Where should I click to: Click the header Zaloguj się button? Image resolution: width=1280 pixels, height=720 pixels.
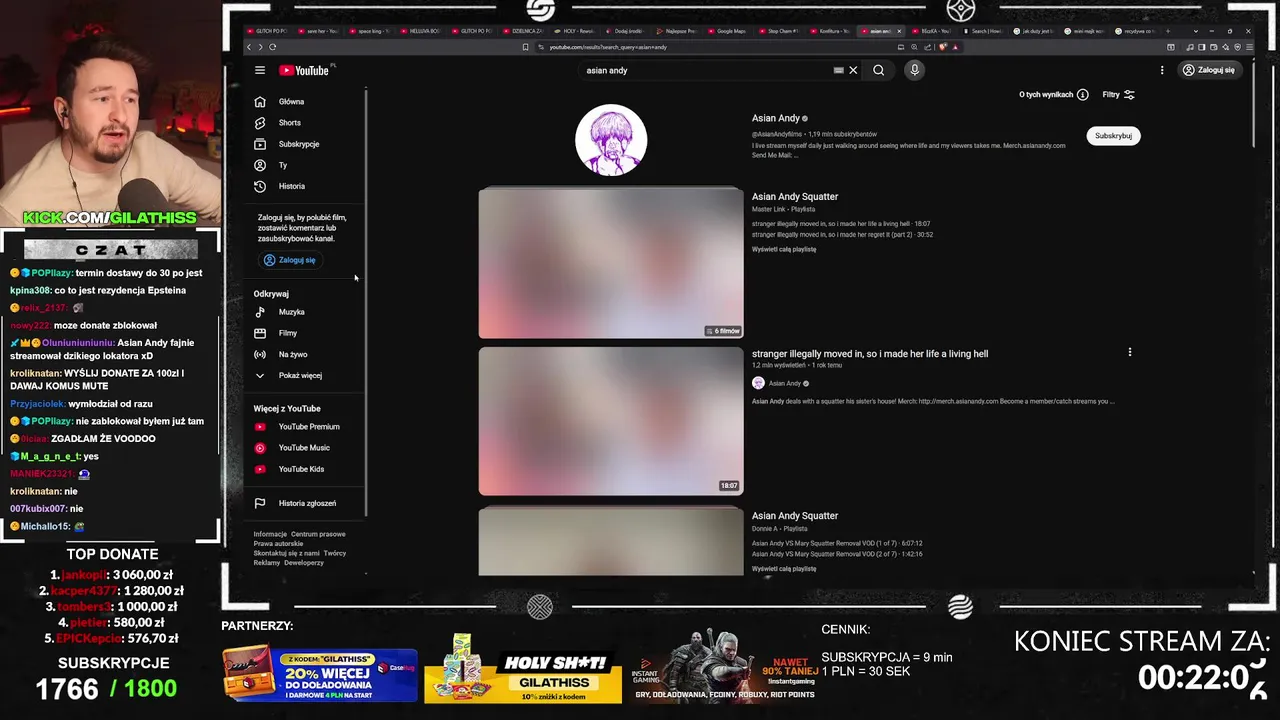click(1209, 70)
